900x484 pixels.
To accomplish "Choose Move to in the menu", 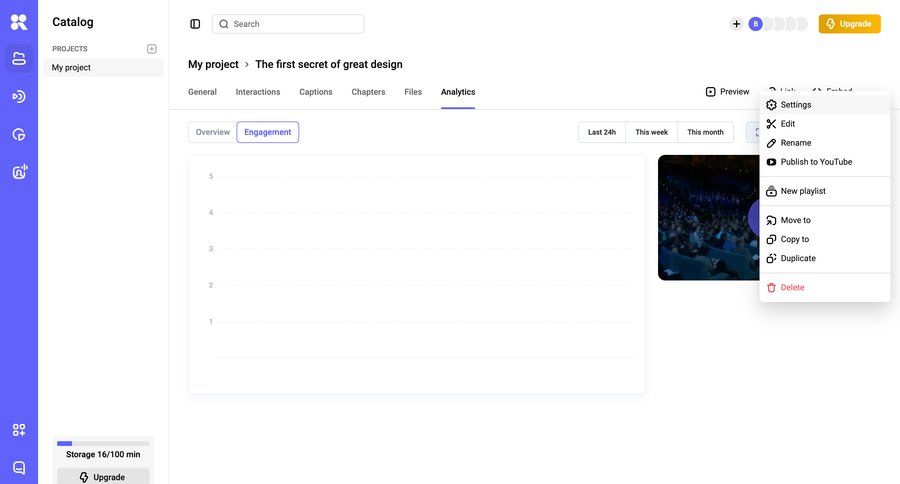I will [x=825, y=220].
